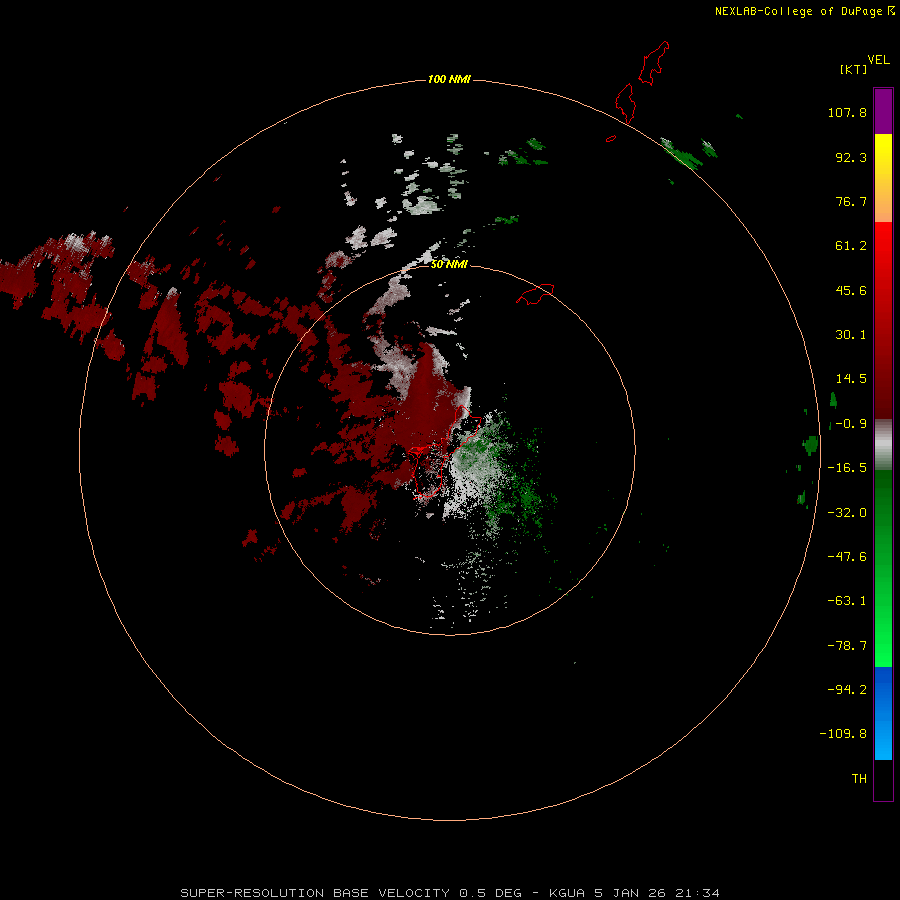The height and width of the screenshot is (900, 900).
Task: Click the Super-Resolution Base Velocity caption text
Action: click(449, 893)
